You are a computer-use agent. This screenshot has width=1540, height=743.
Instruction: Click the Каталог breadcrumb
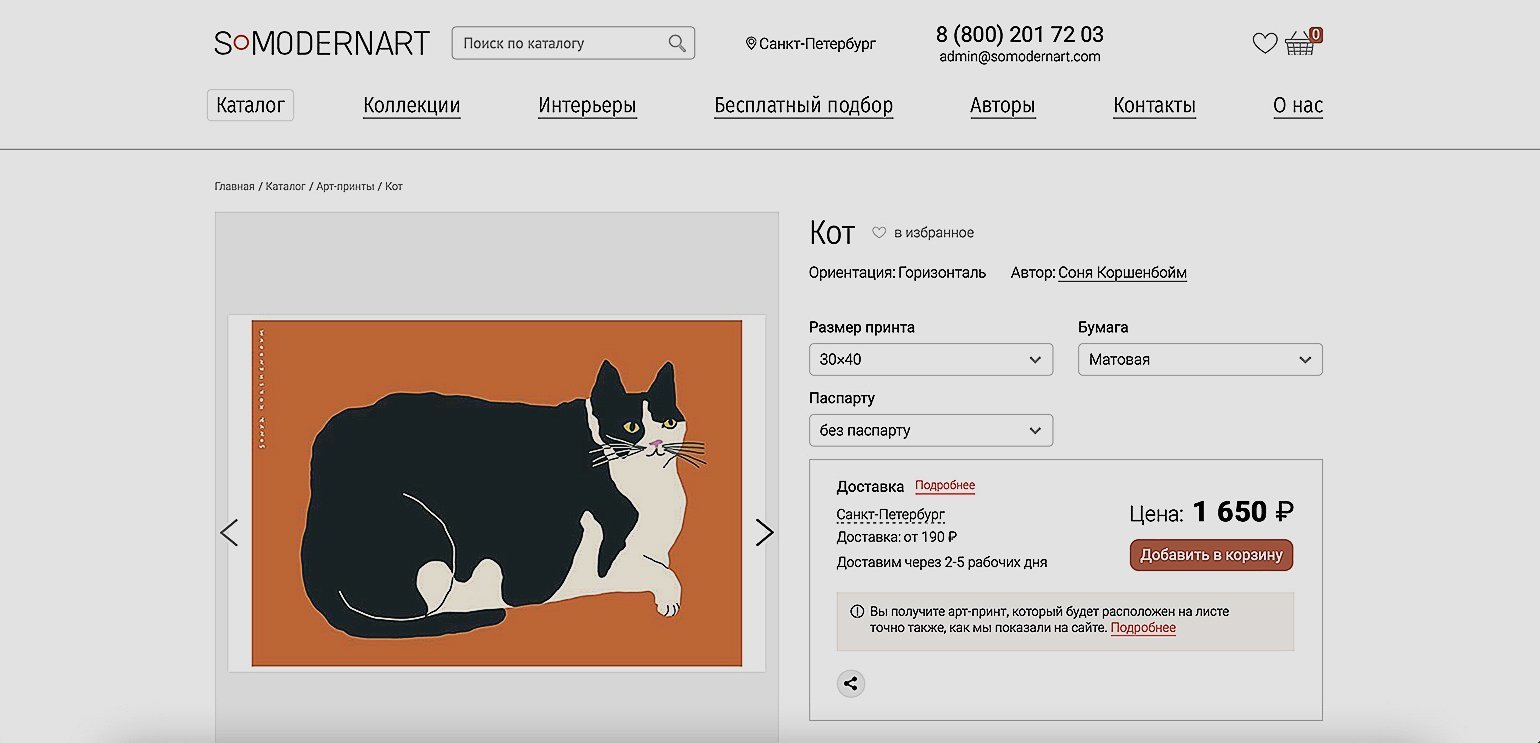coord(286,187)
